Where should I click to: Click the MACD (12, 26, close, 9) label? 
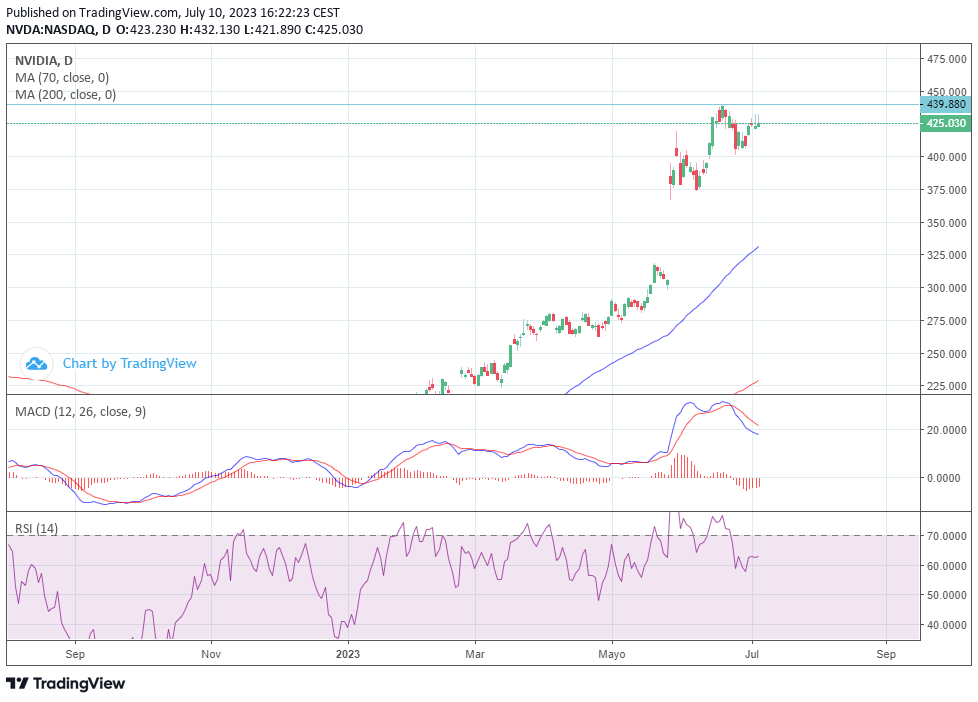(80, 412)
